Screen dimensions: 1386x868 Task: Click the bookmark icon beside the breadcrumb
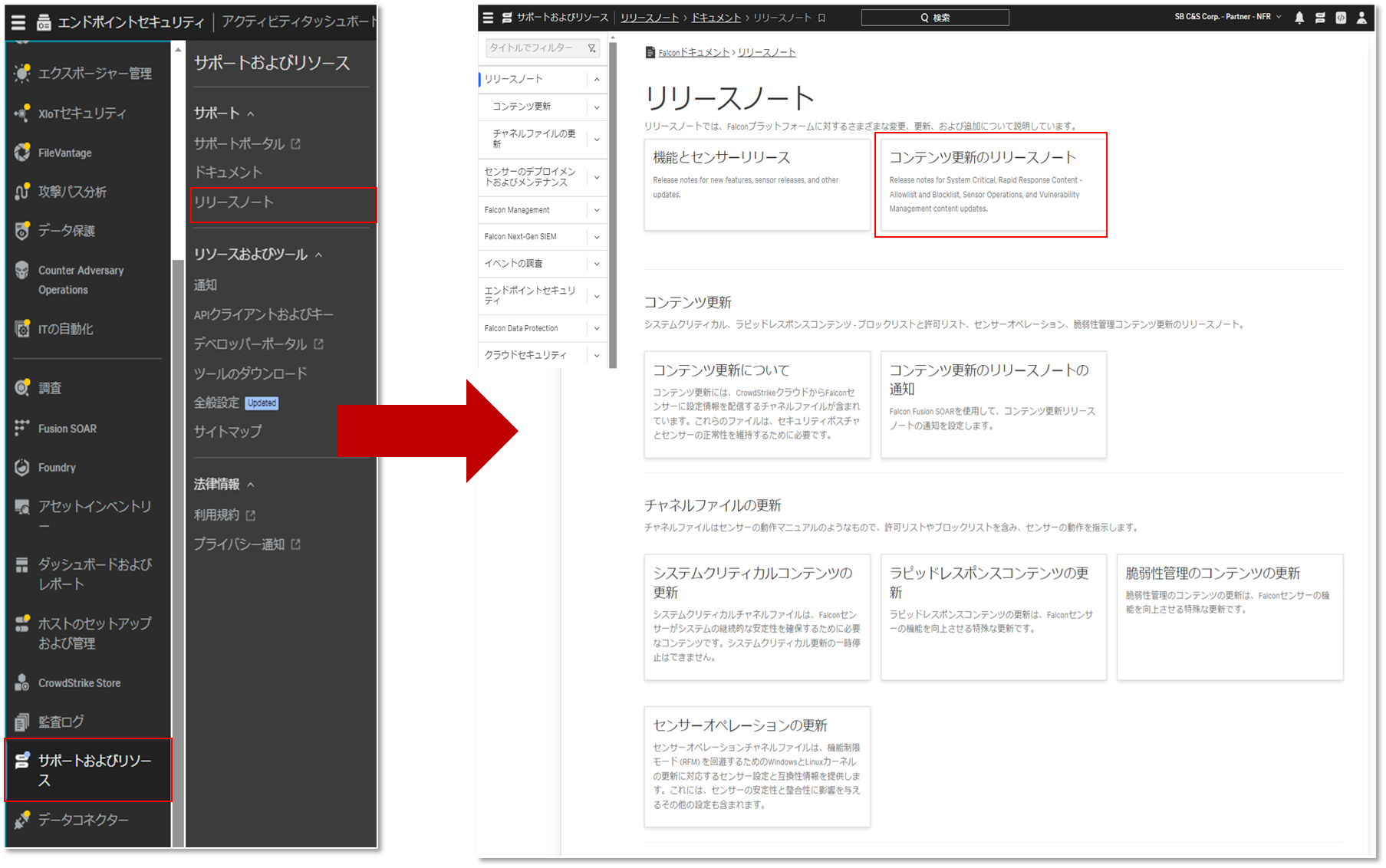point(822,18)
